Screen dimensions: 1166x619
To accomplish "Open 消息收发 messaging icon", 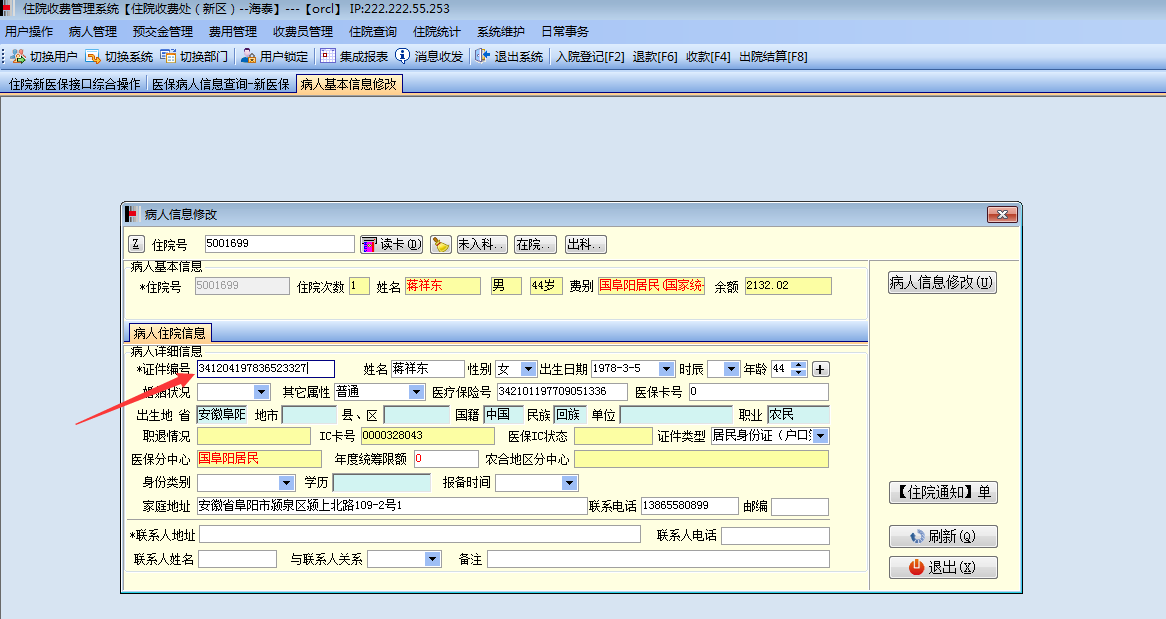I will [x=402, y=57].
